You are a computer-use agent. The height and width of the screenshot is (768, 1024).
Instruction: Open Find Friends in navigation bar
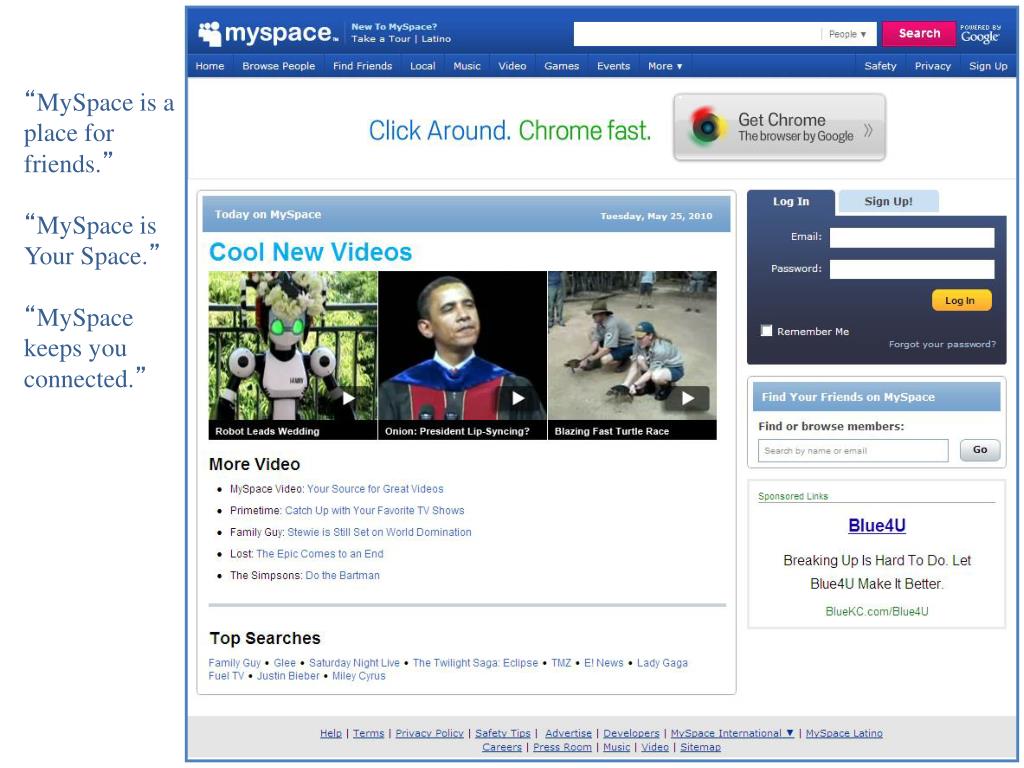tap(362, 66)
